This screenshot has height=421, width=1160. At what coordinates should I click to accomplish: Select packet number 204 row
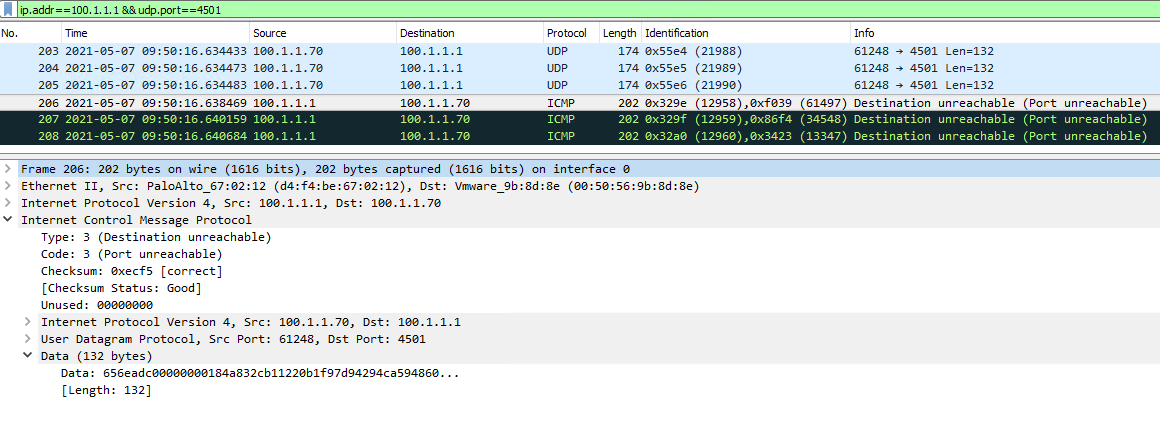pyautogui.click(x=580, y=69)
